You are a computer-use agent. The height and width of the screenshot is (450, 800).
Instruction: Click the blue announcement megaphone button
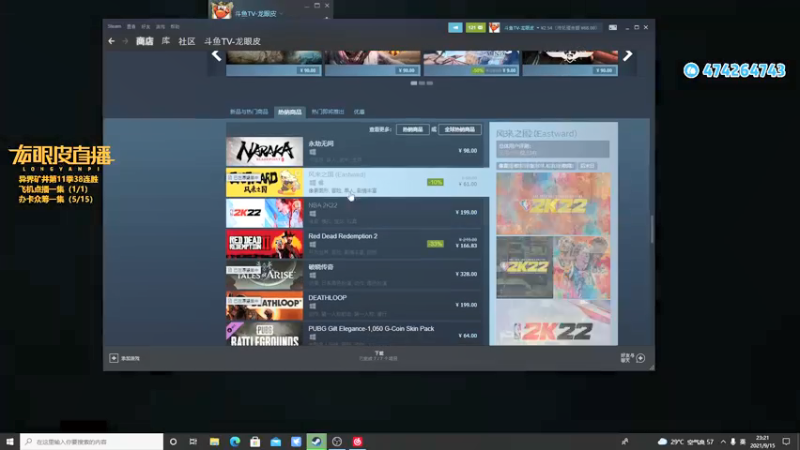pyautogui.click(x=455, y=28)
